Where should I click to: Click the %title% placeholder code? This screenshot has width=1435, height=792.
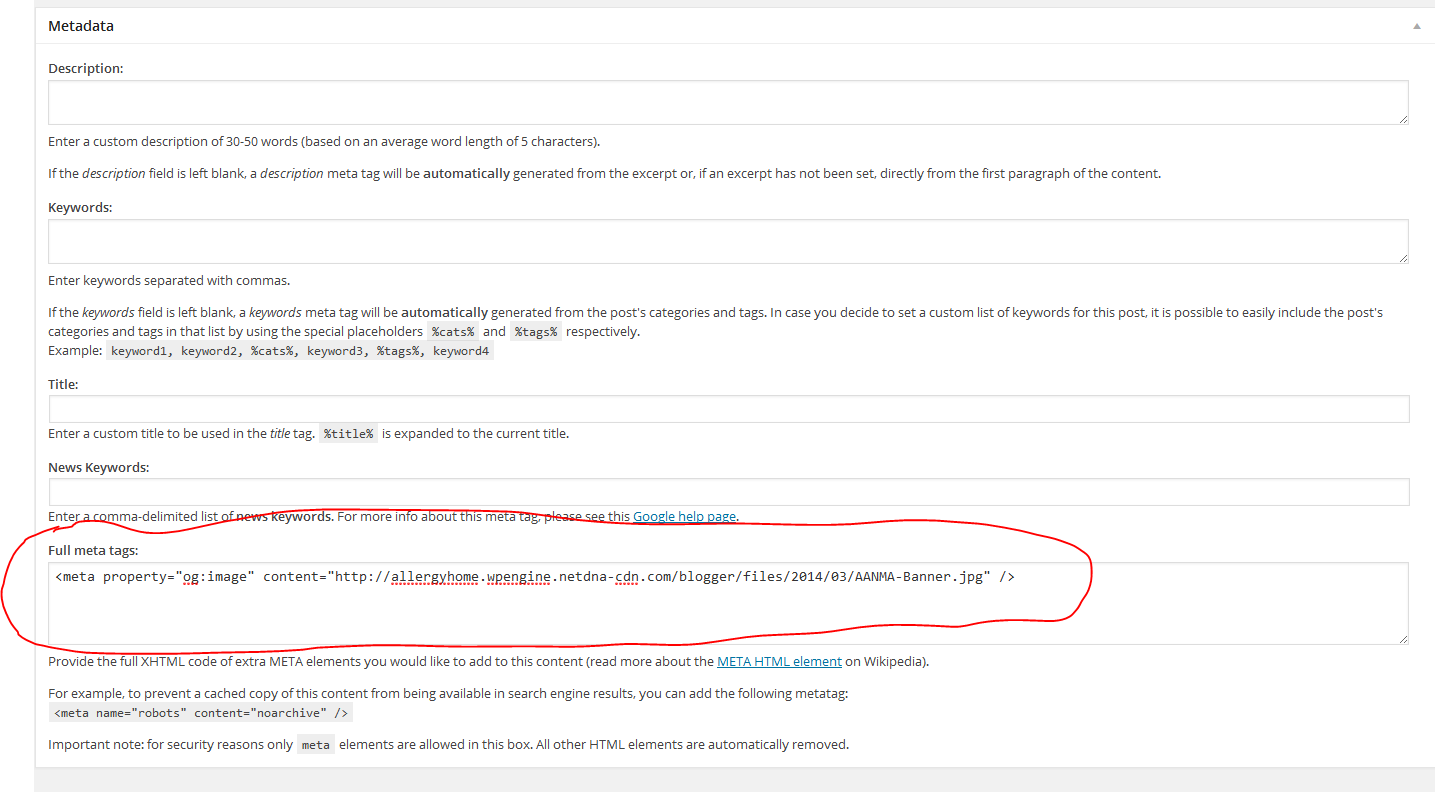tap(348, 434)
